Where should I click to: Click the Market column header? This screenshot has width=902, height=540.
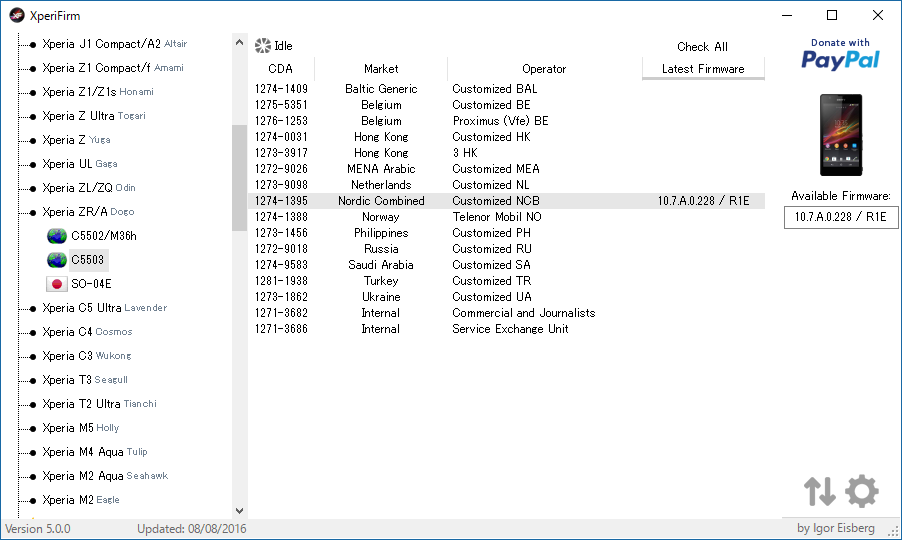pyautogui.click(x=381, y=69)
